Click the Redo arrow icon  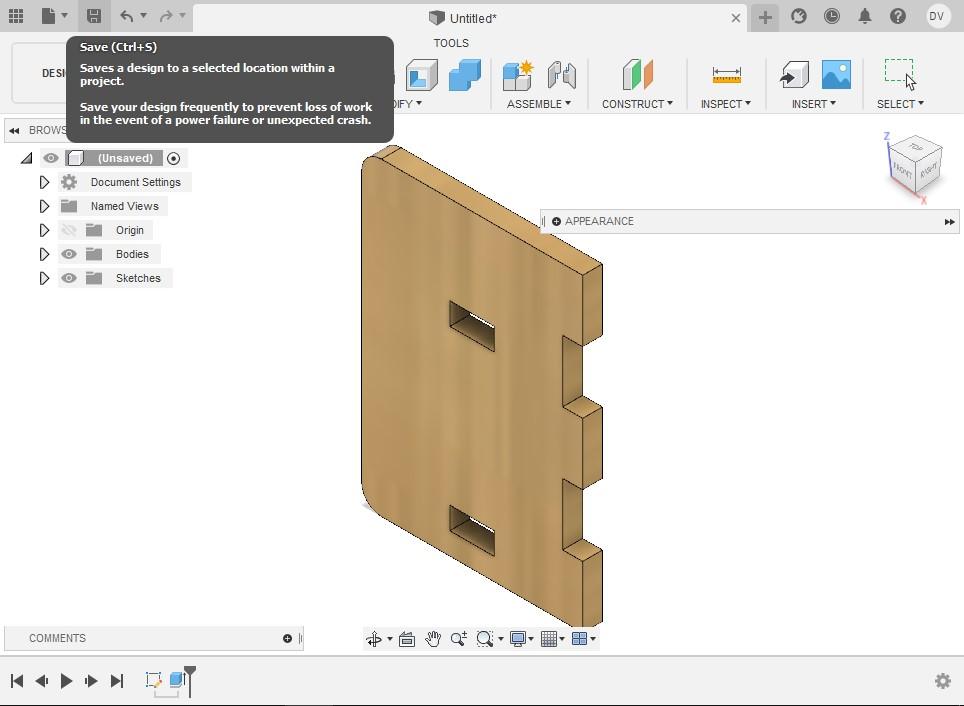[x=166, y=16]
